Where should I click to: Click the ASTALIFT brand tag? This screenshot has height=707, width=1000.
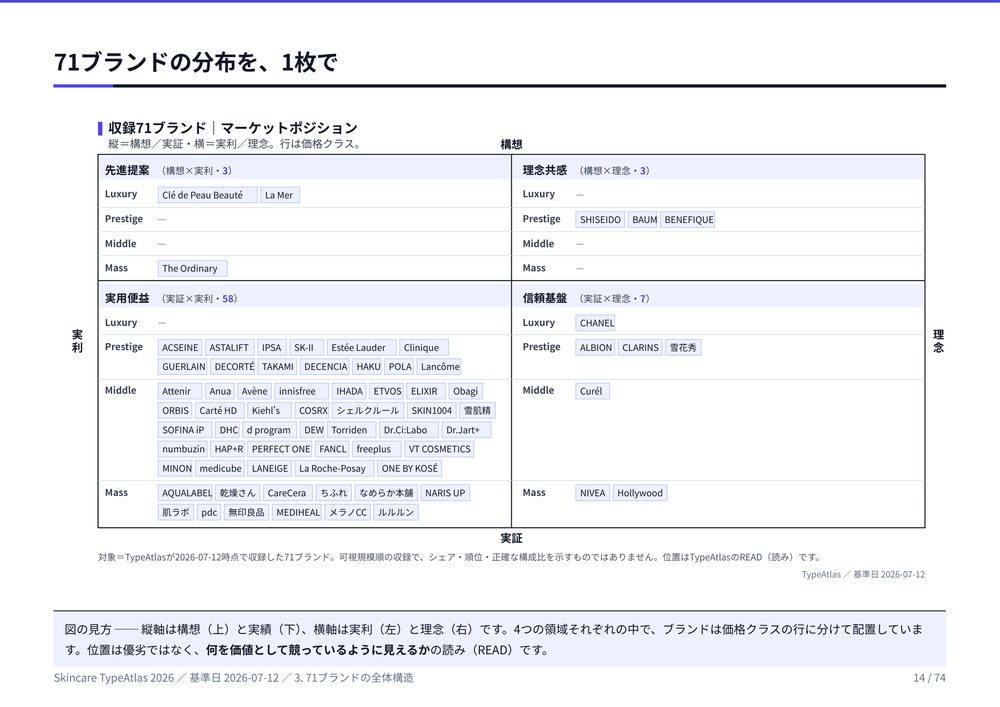pyautogui.click(x=229, y=347)
